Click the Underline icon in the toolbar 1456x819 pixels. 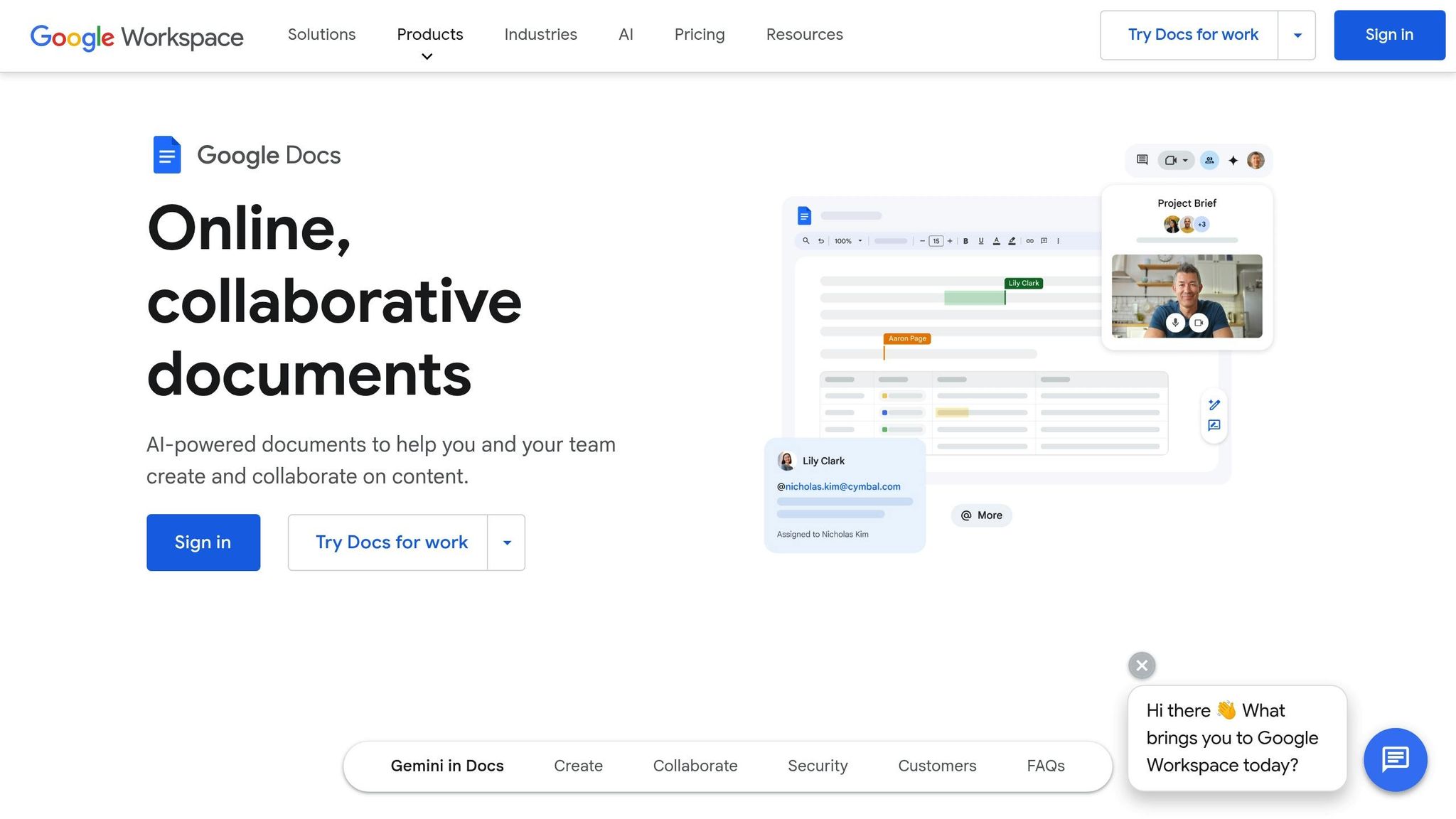point(981,241)
